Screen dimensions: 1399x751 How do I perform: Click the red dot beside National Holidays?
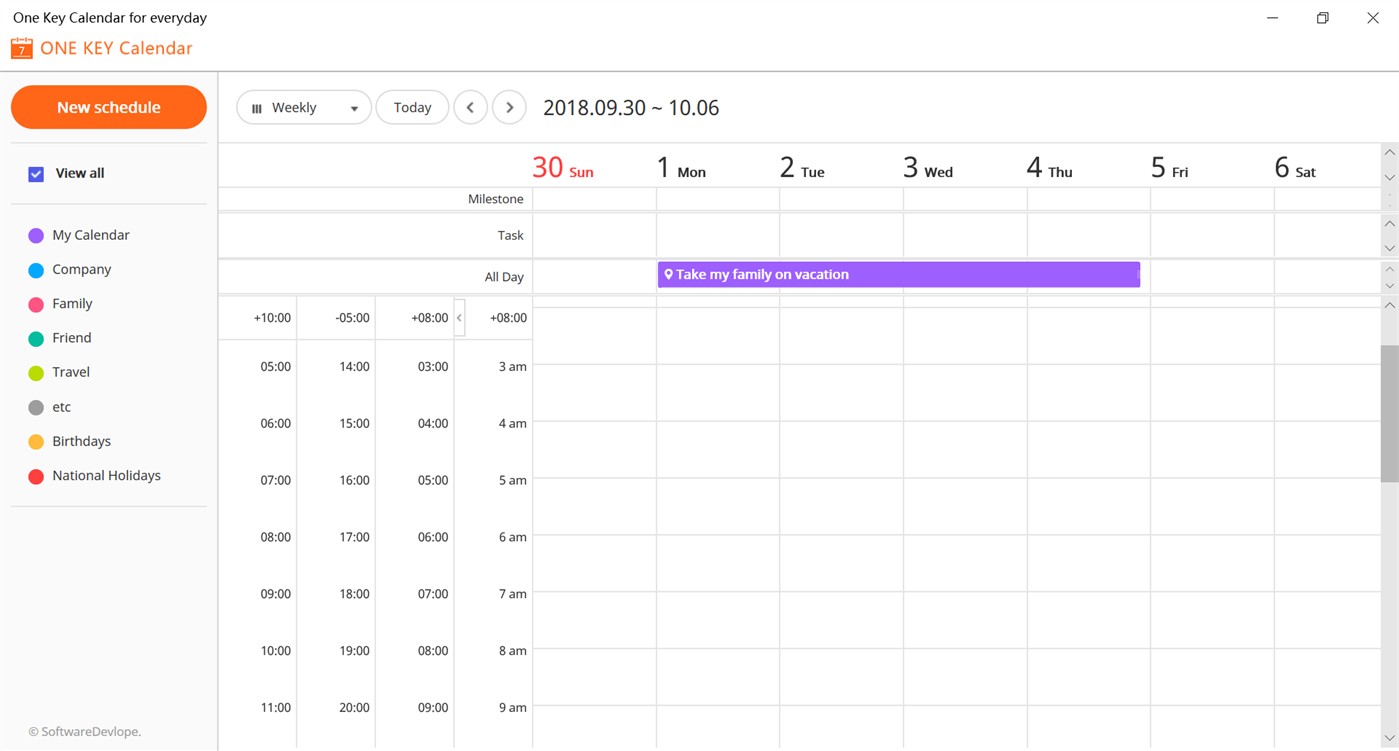[x=34, y=475]
